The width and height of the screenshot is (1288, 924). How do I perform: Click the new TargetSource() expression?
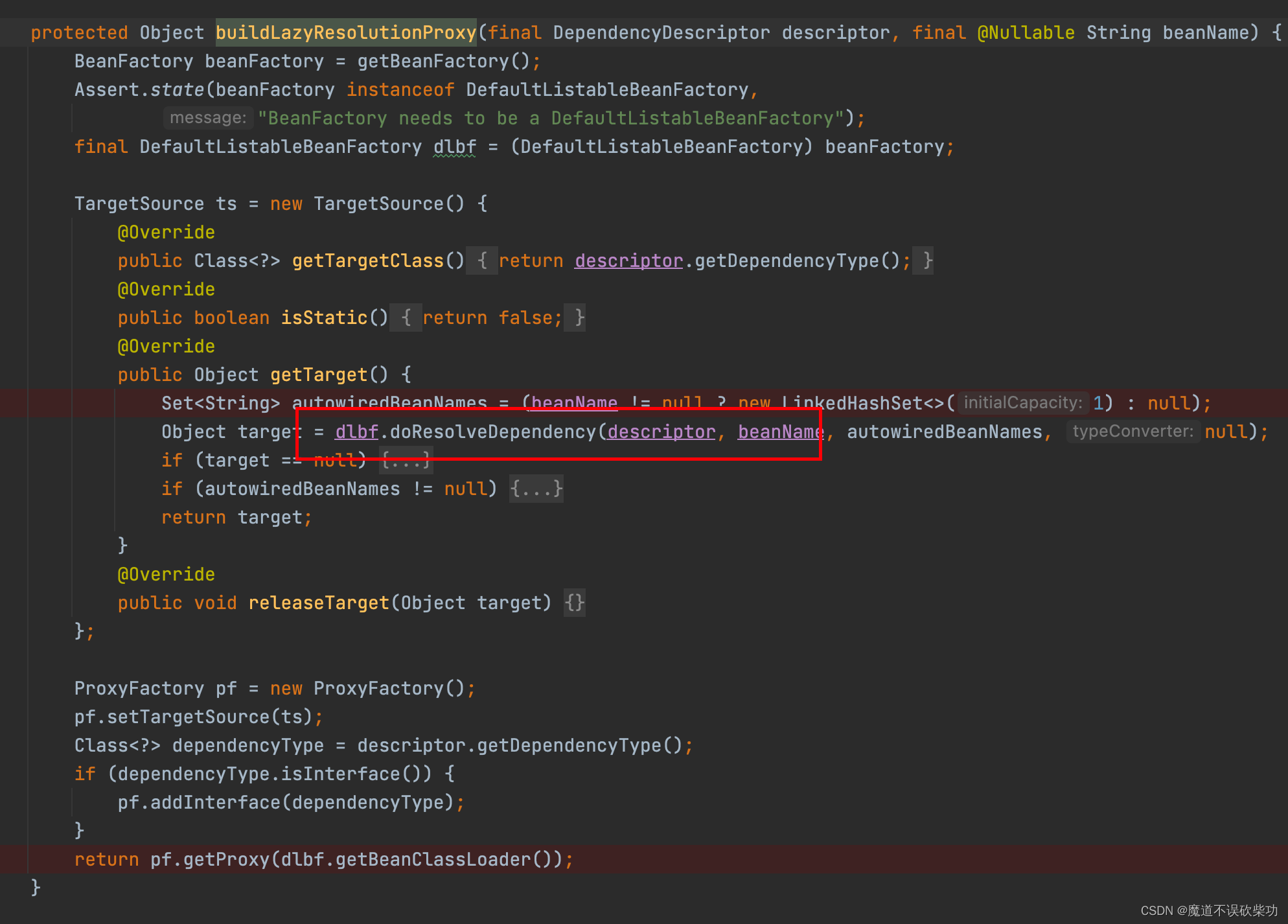pyautogui.click(x=367, y=203)
